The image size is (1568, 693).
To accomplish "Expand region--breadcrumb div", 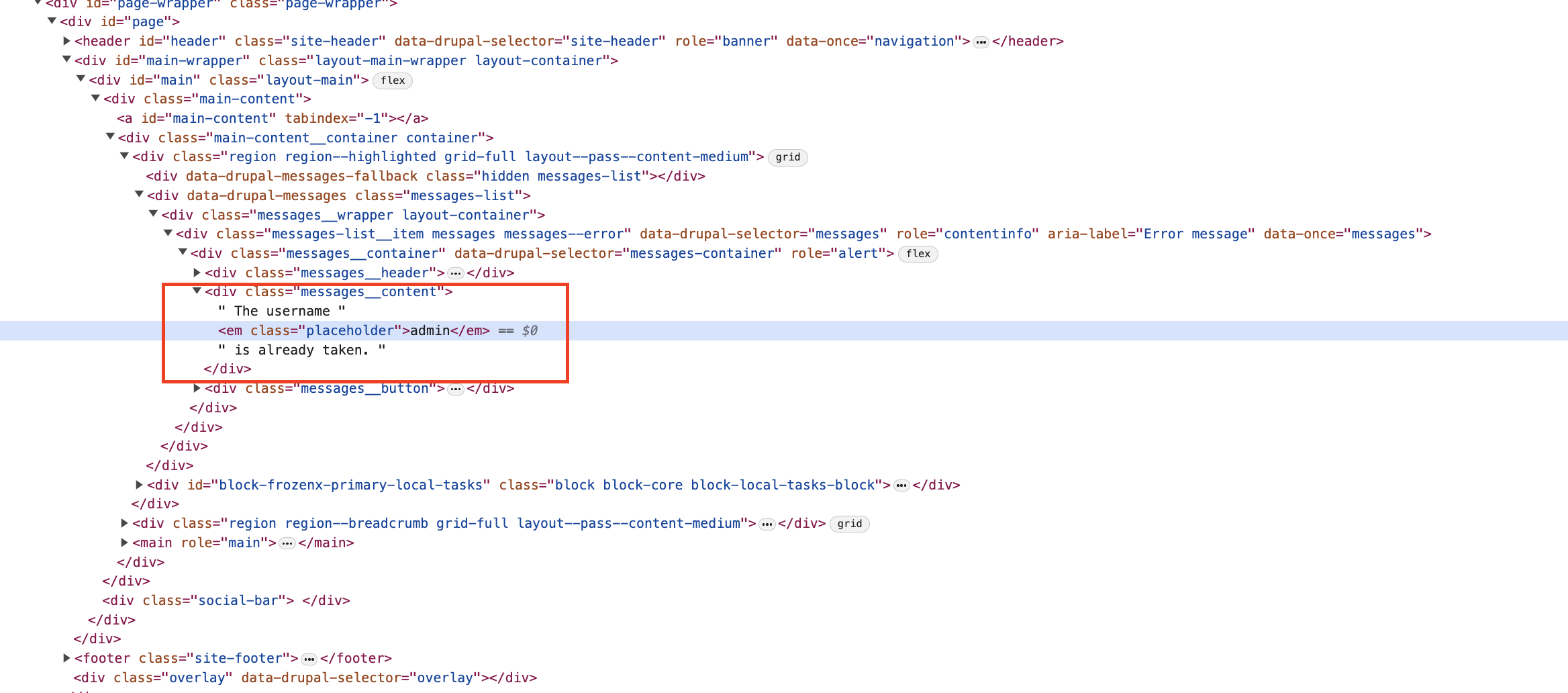I will pos(124,523).
